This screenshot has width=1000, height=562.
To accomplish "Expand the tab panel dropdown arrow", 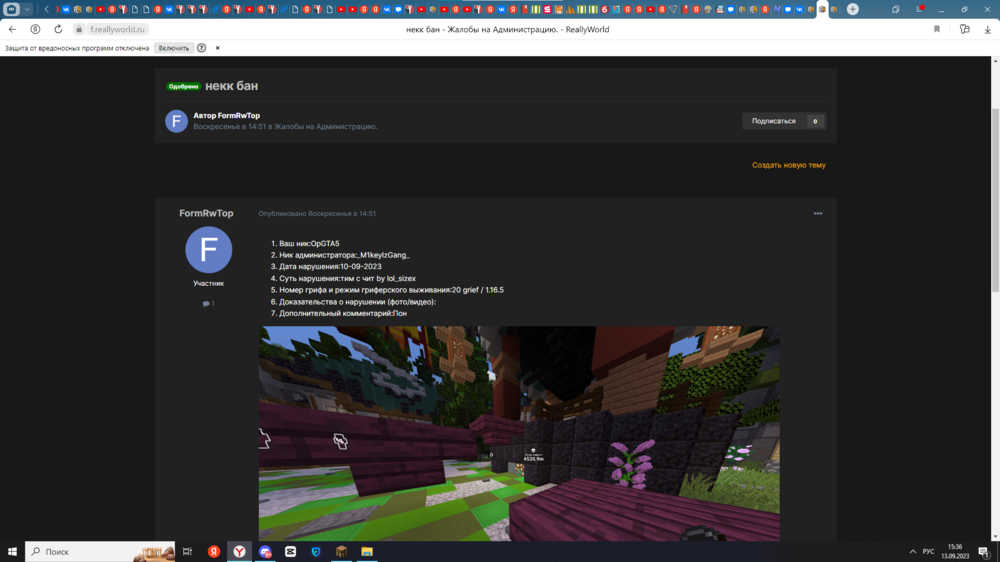I will click(x=27, y=10).
